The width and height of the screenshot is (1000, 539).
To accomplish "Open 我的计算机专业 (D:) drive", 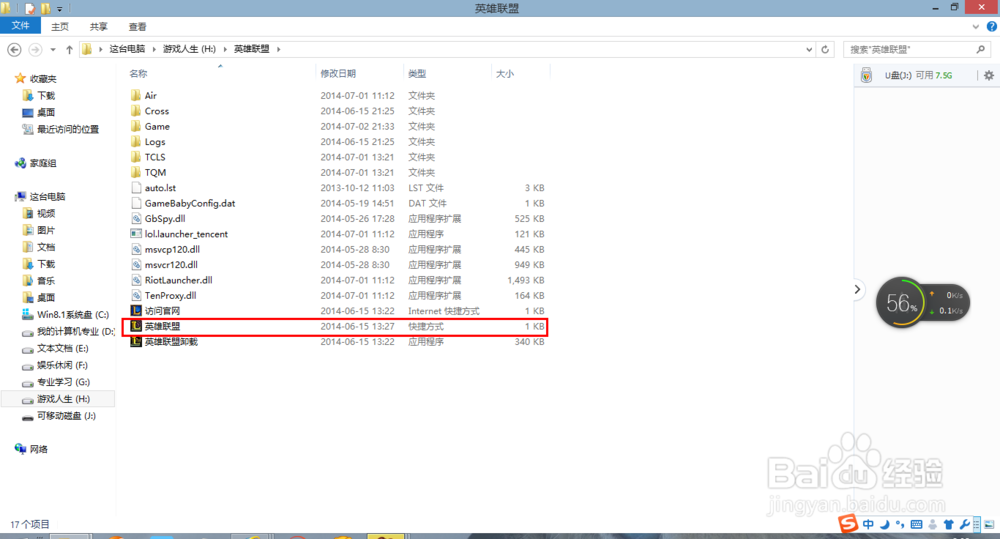I will point(75,331).
